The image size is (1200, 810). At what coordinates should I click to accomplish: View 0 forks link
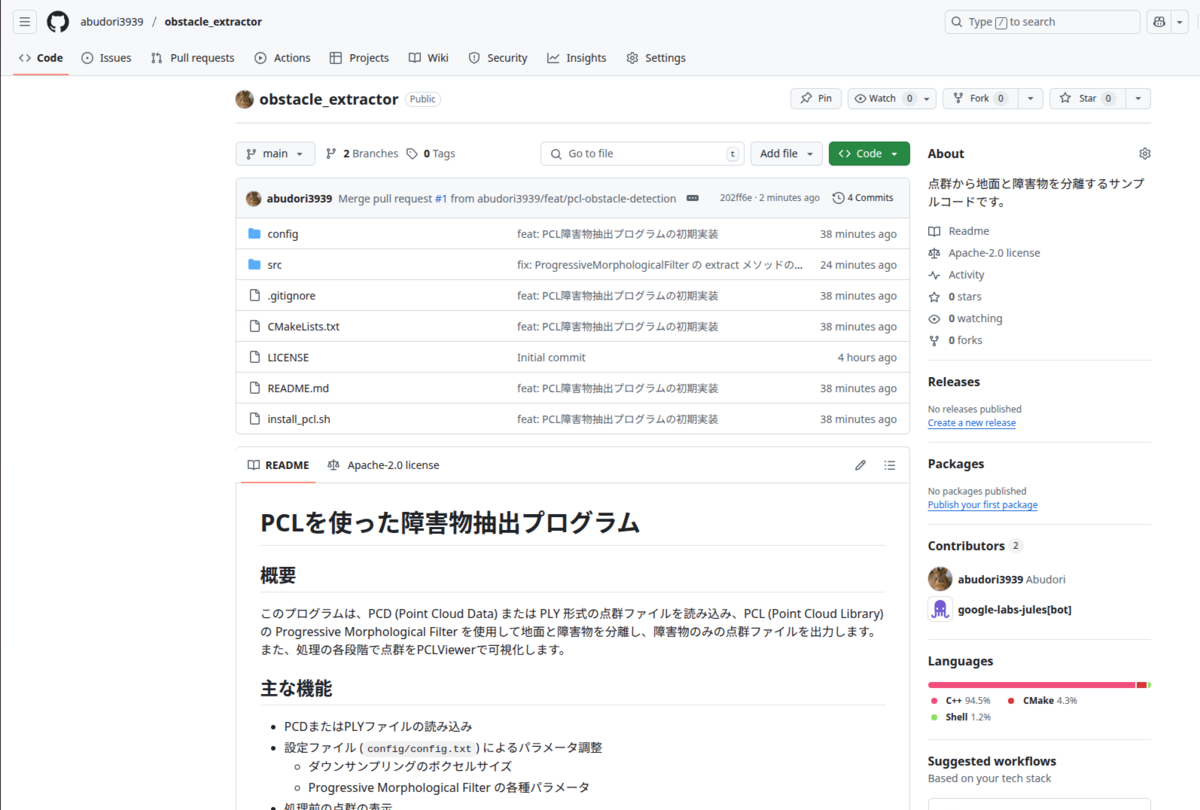955,341
